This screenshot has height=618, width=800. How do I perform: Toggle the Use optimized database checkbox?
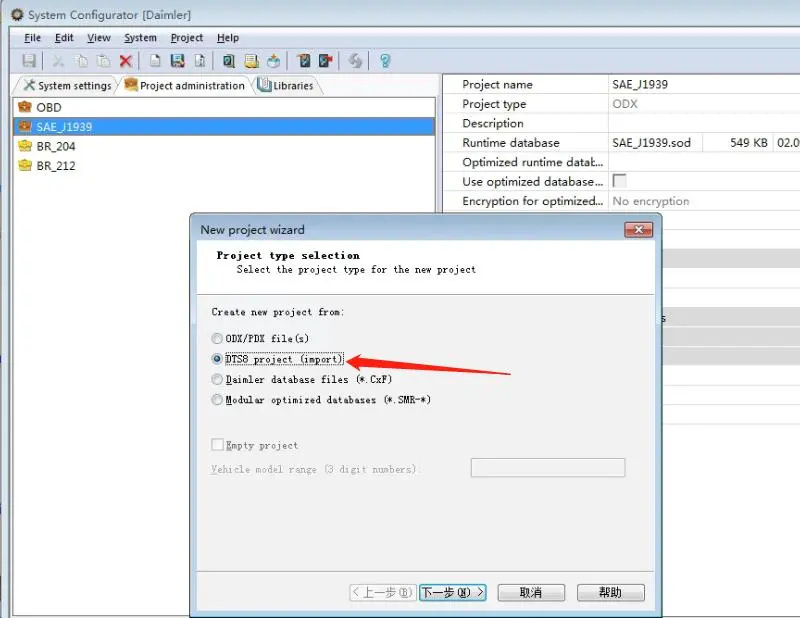(x=619, y=182)
